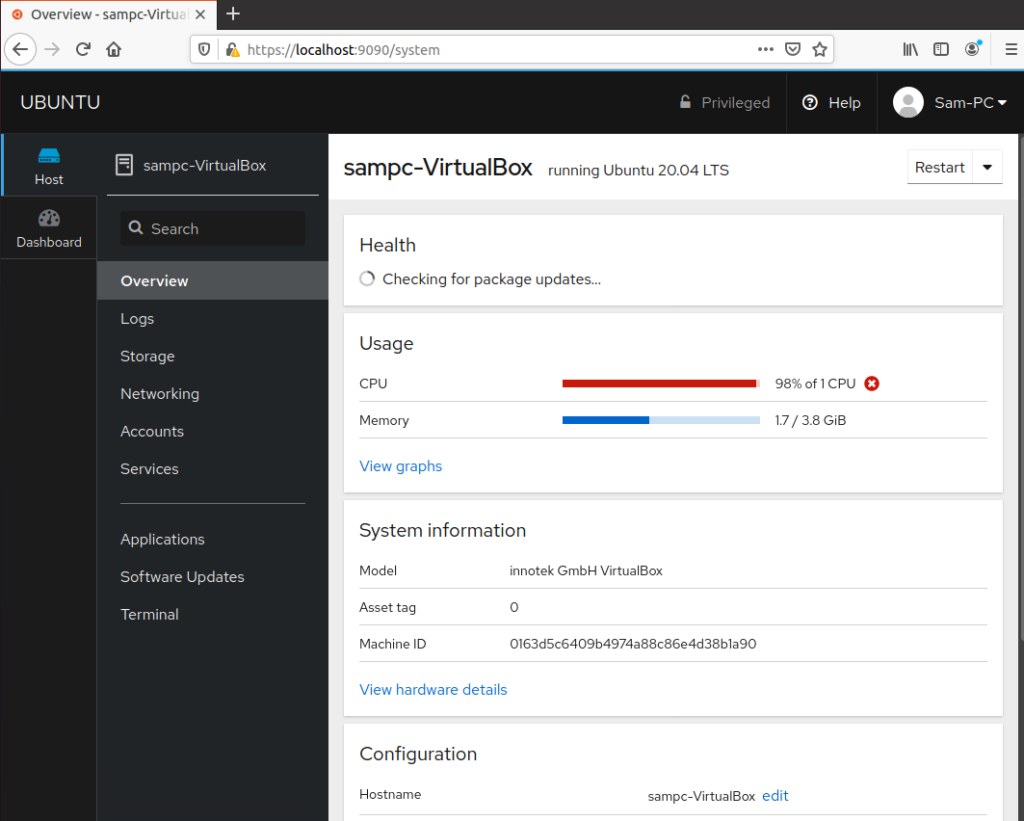Click the Privileged lock icon
Viewport: 1024px width, 821px height.
click(686, 102)
